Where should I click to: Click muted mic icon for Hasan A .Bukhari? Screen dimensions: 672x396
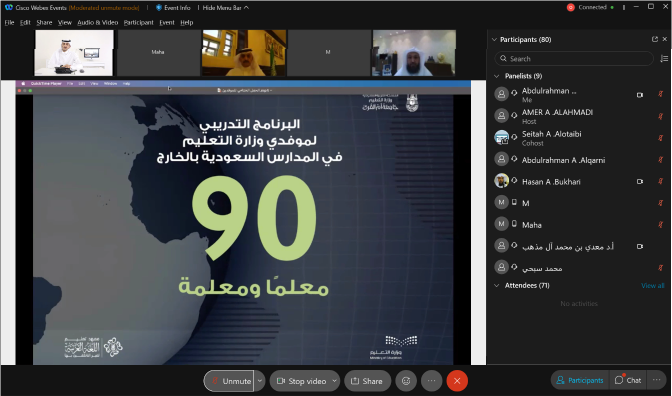pyautogui.click(x=661, y=181)
